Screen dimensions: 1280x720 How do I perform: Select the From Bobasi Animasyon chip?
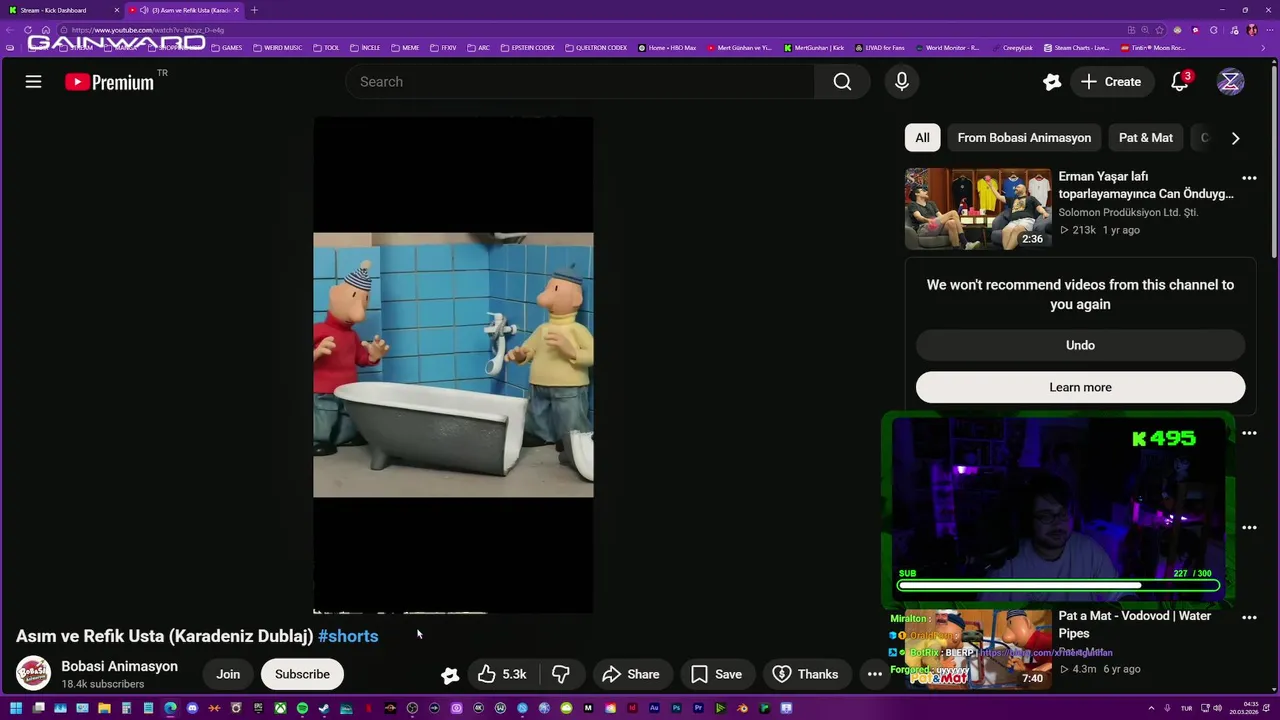pyautogui.click(x=1024, y=138)
